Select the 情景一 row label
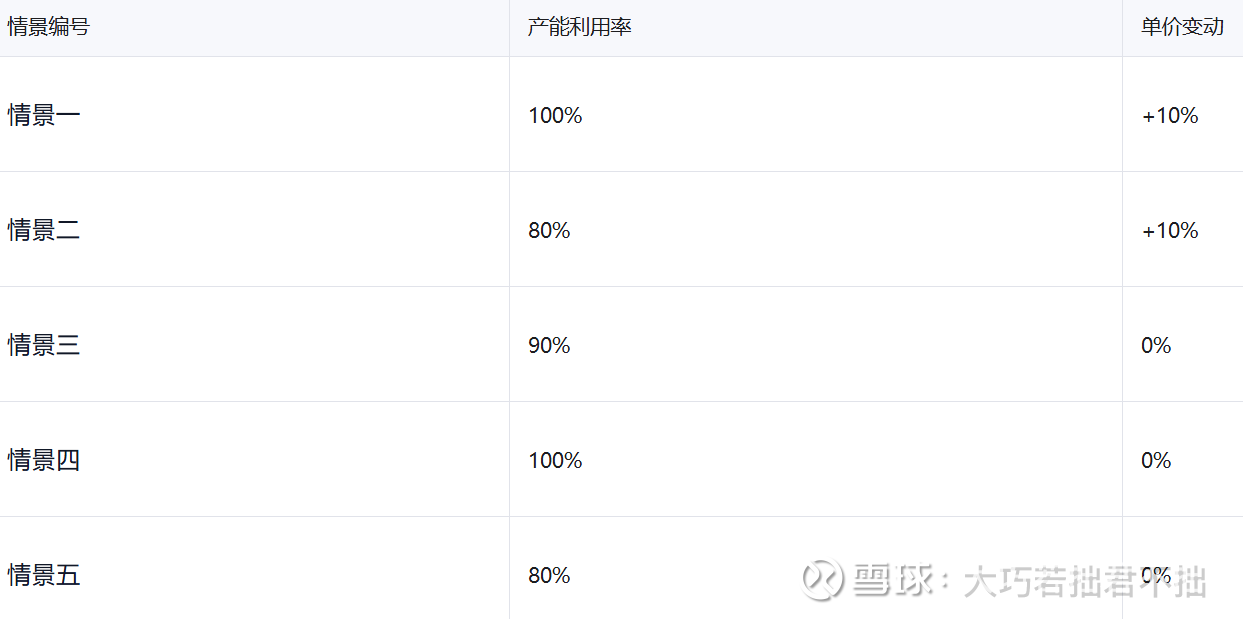This screenshot has height=619, width=1243. click(44, 115)
